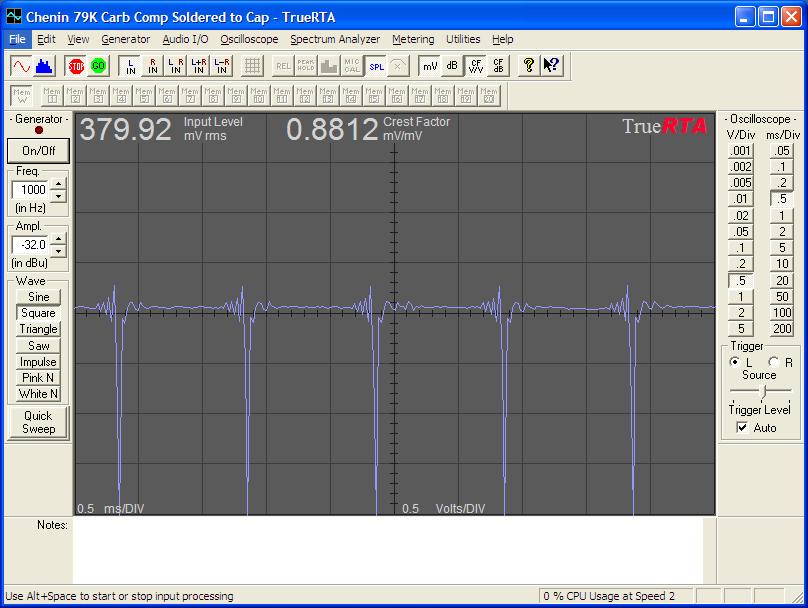This screenshot has height=608, width=808.
Task: Increase generator frequency with up arrow
Action: [x=58, y=184]
